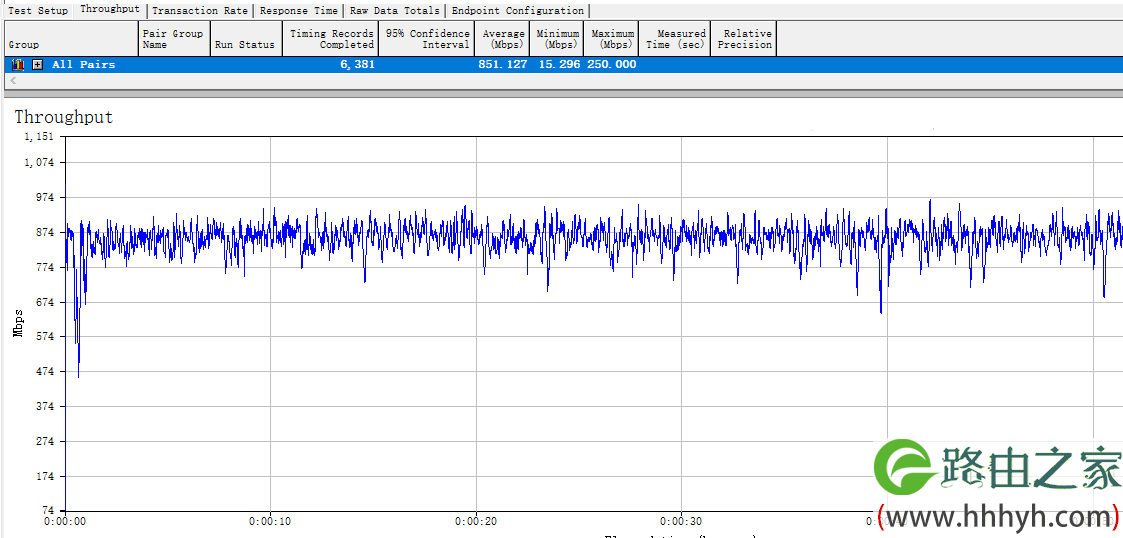Open the Endpoint Configuration tab
The width and height of the screenshot is (1123, 538).
pyautogui.click(x=518, y=11)
